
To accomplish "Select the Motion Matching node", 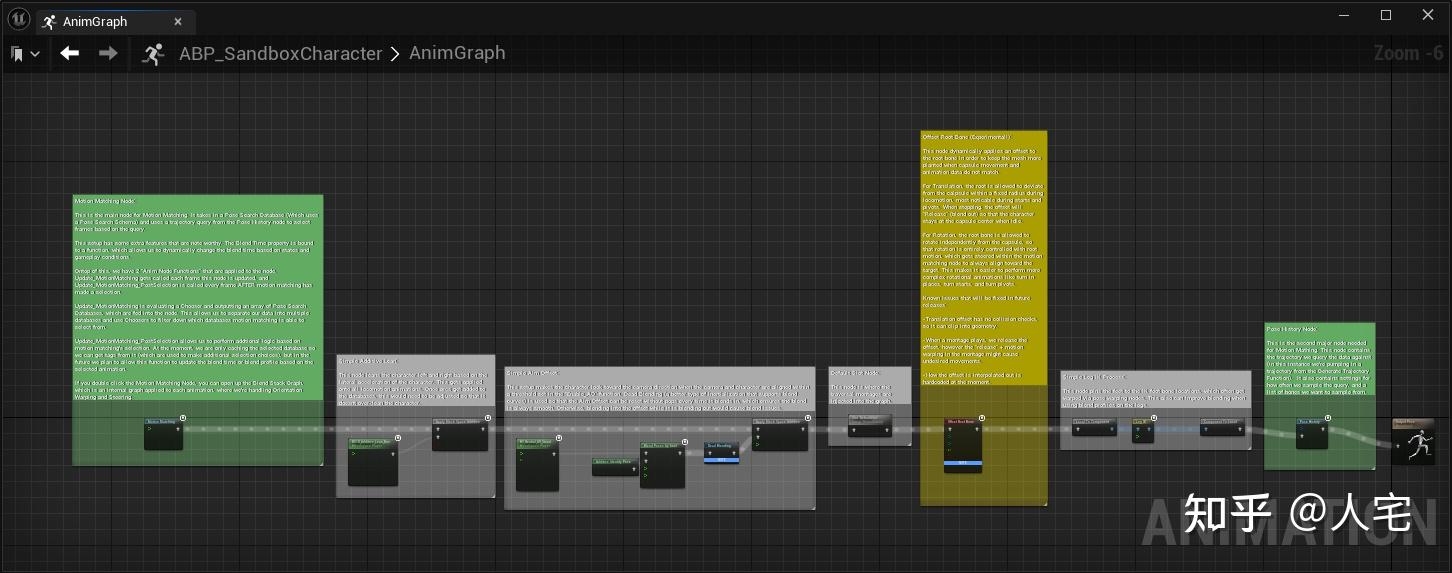I will (x=163, y=434).
